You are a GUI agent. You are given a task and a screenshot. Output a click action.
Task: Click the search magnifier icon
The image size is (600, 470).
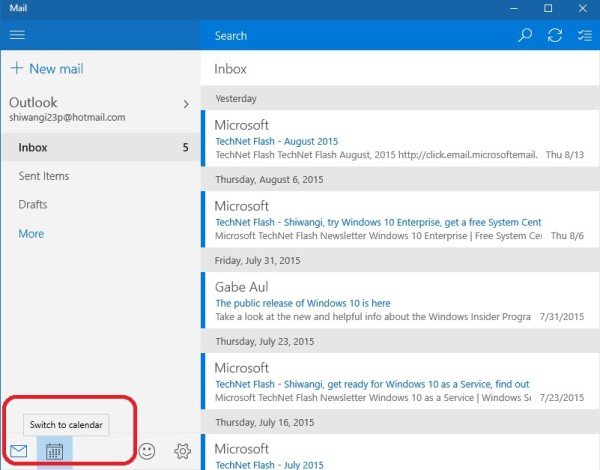[525, 35]
